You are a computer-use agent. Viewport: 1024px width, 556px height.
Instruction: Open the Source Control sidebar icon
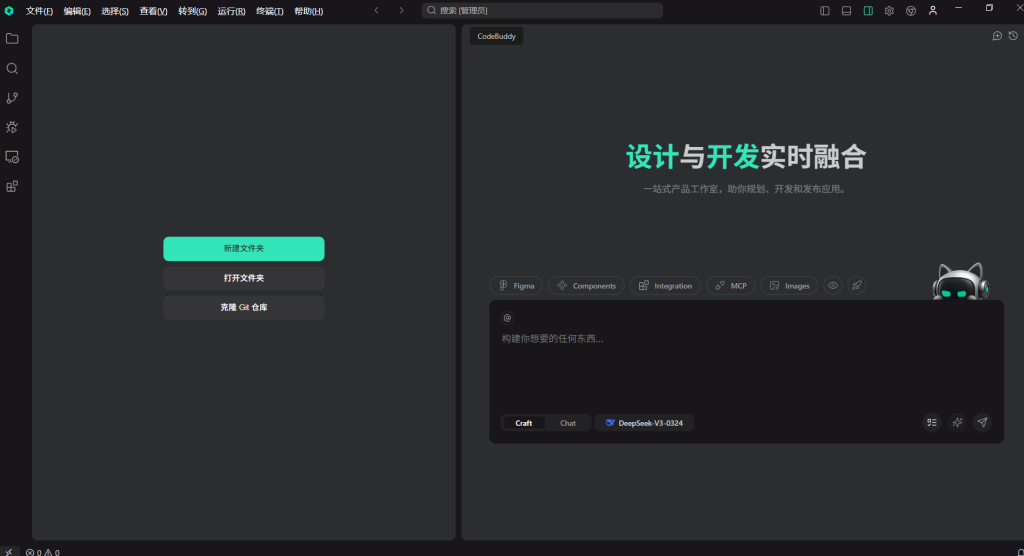[x=12, y=98]
